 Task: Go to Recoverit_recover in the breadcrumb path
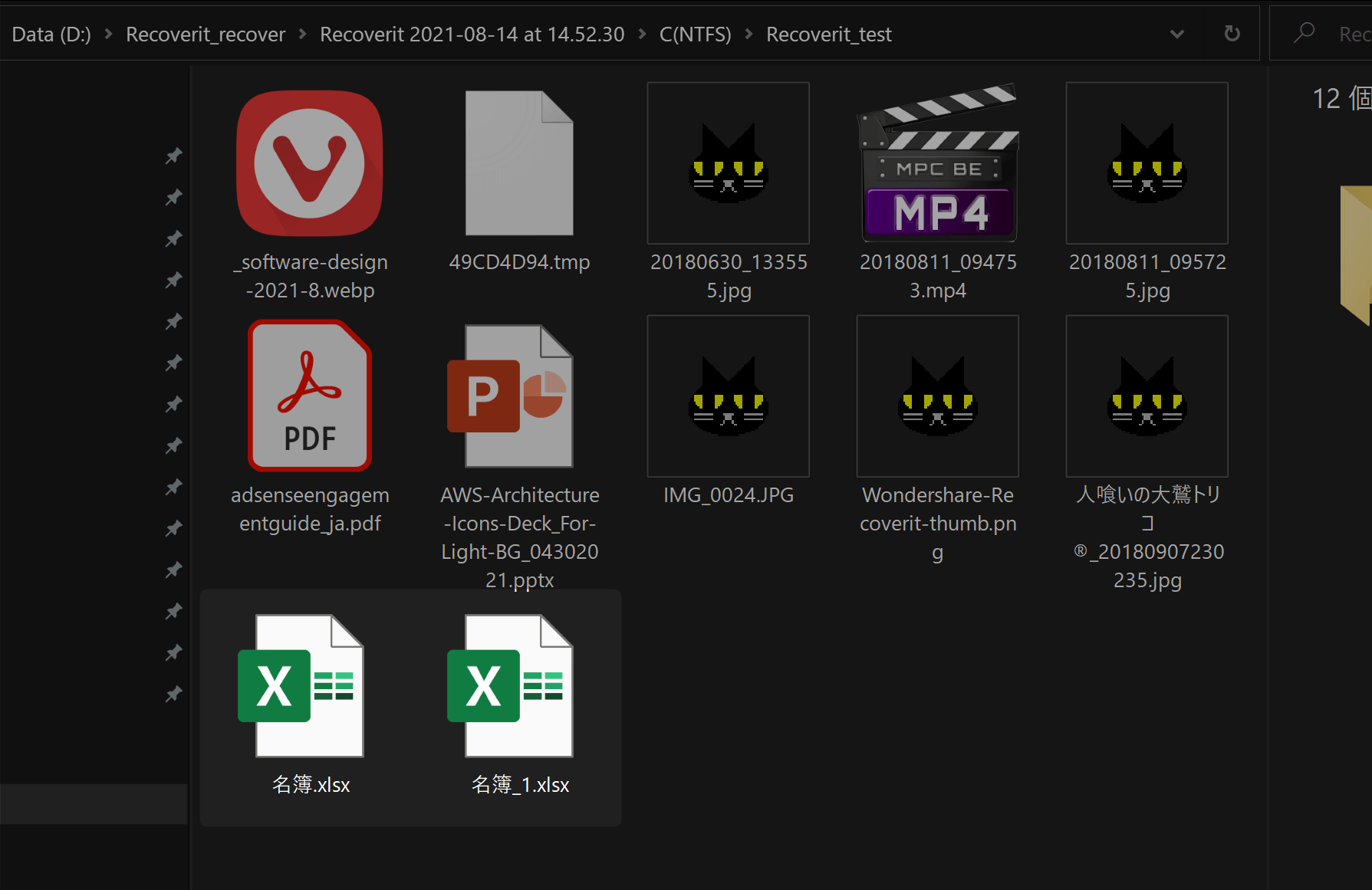tap(206, 34)
